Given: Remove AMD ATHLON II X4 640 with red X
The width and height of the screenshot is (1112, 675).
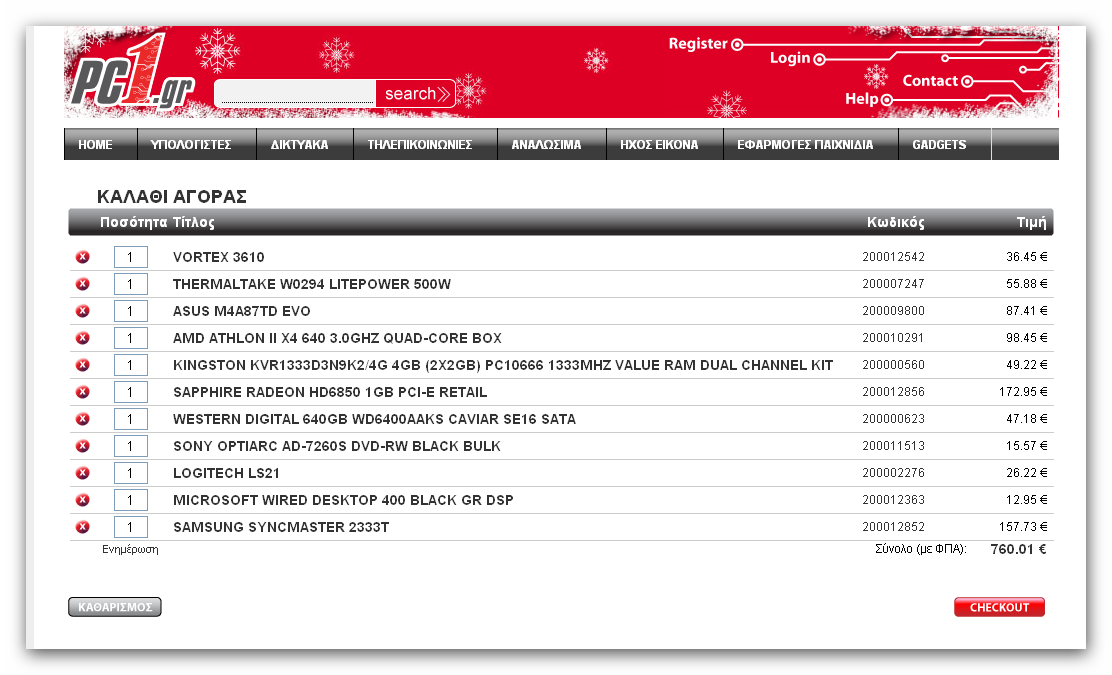Looking at the screenshot, I should point(83,338).
